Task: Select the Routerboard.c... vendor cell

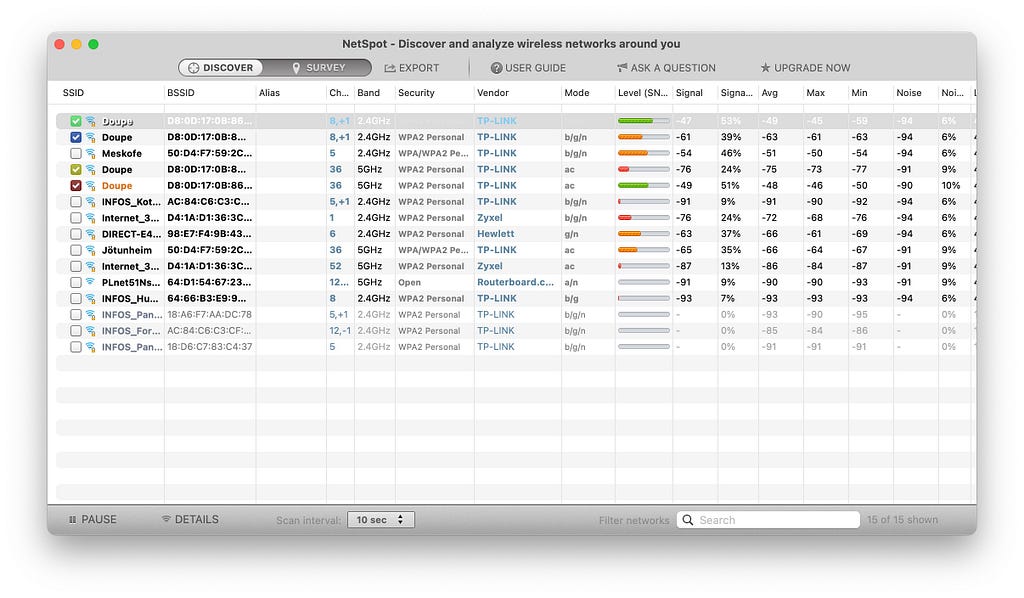Action: point(515,282)
